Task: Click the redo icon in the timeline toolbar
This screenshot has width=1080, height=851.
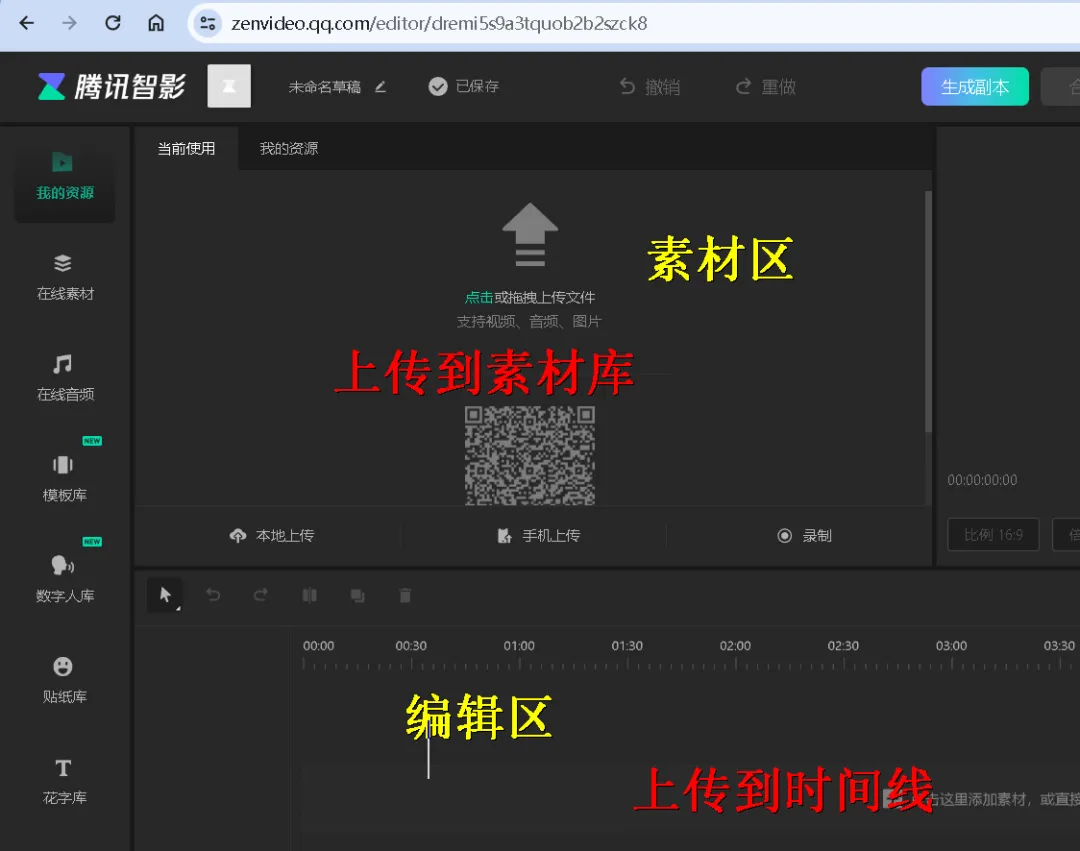Action: pos(261,595)
